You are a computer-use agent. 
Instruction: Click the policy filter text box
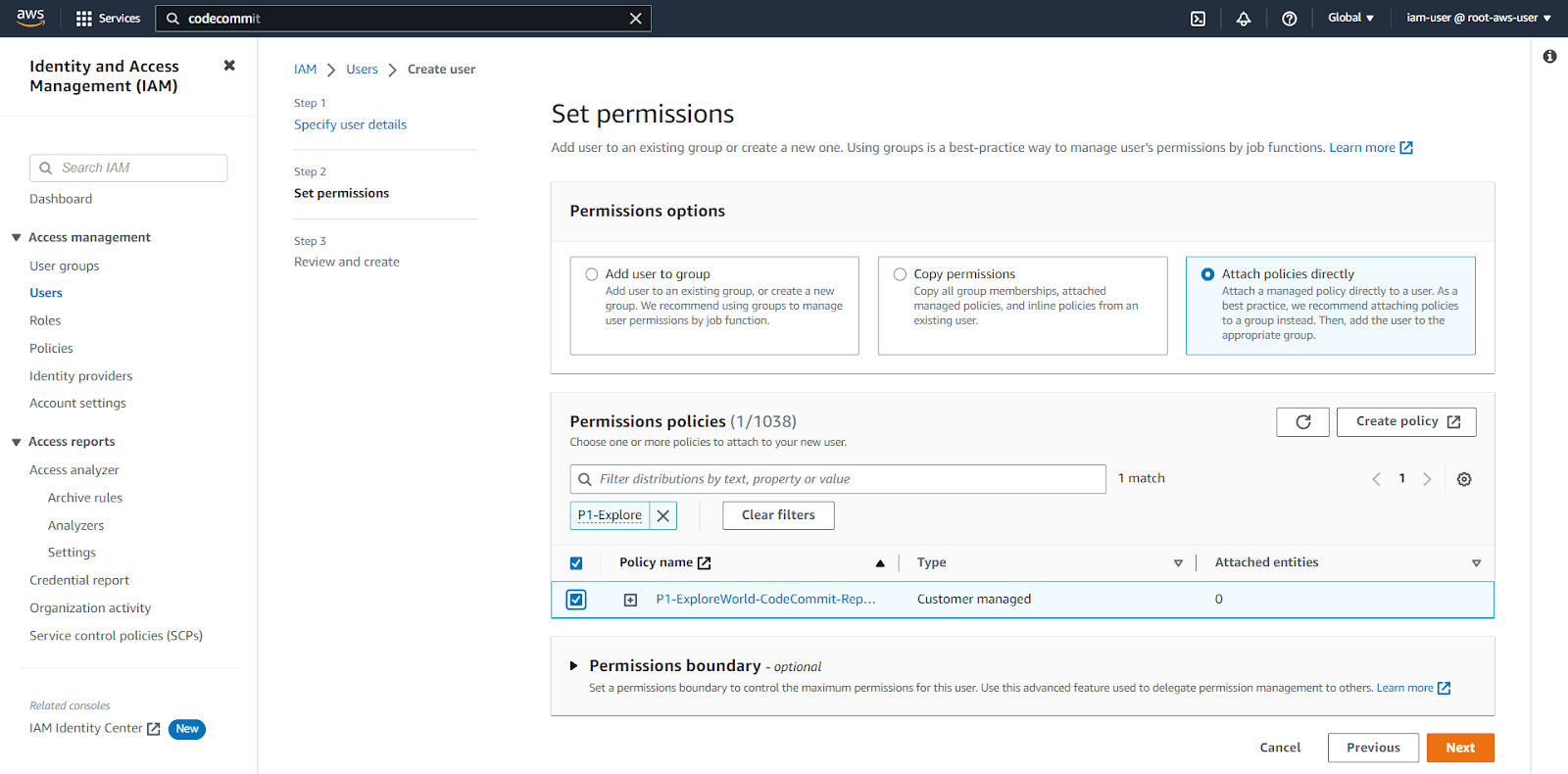tap(838, 479)
